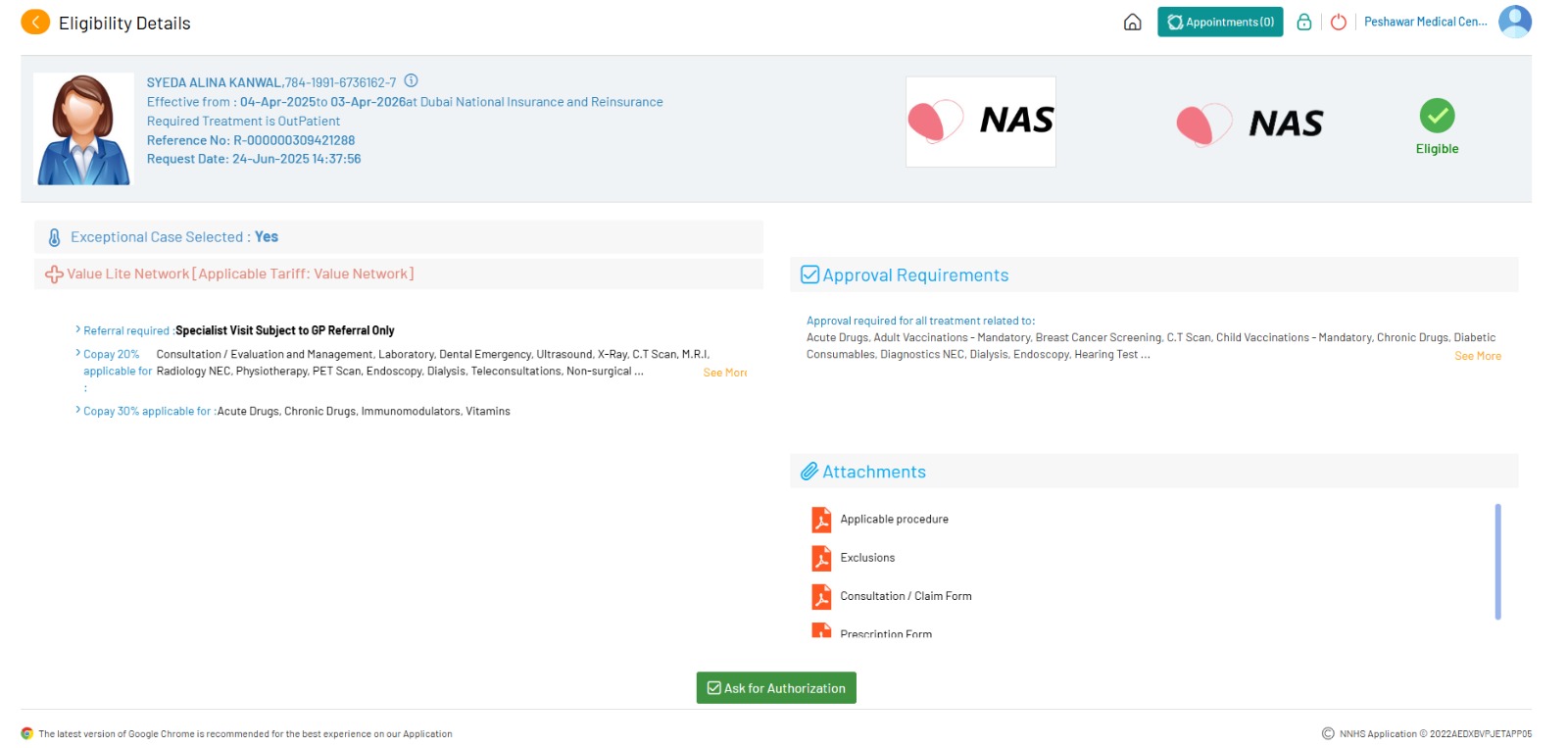This screenshot has height=748, width=1568.
Task: Expand the Copay 20% applicable row
Action: [77, 354]
